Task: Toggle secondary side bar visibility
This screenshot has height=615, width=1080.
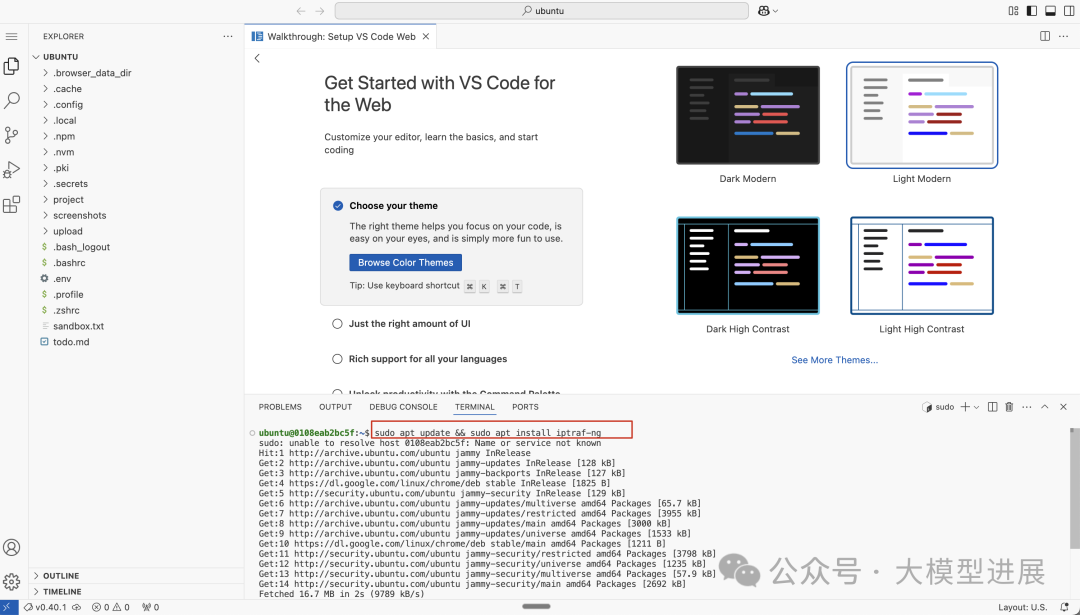Action: pos(1069,11)
